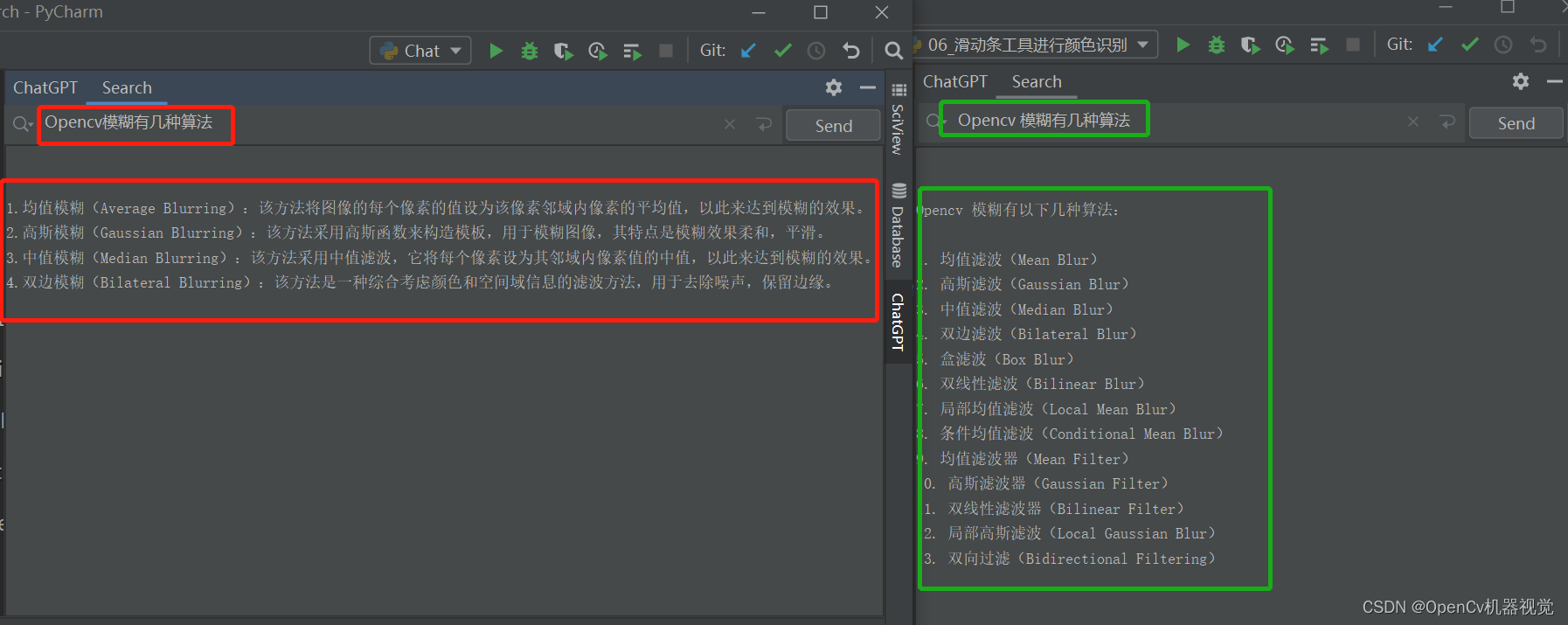Commit changes with Git checkmark in right window

click(x=1470, y=45)
